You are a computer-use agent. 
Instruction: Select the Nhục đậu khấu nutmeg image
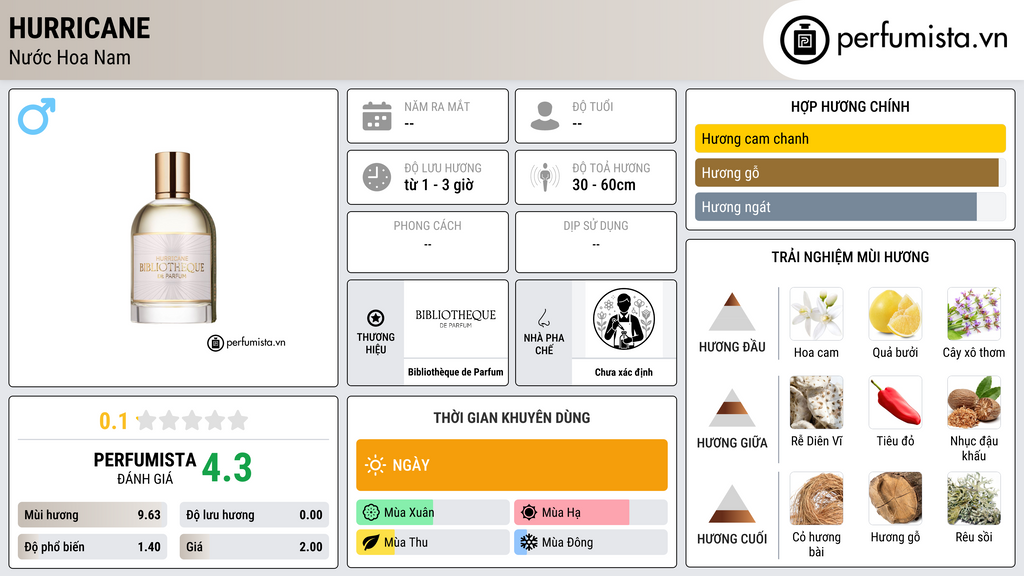point(974,402)
